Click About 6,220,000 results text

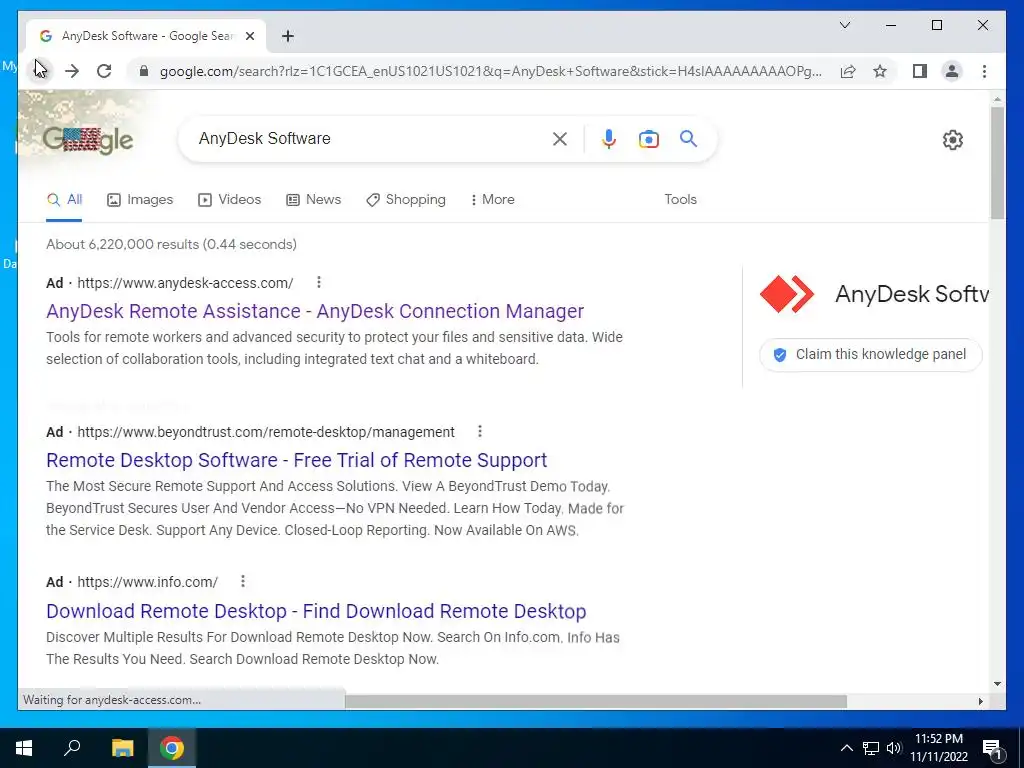pos(171,244)
